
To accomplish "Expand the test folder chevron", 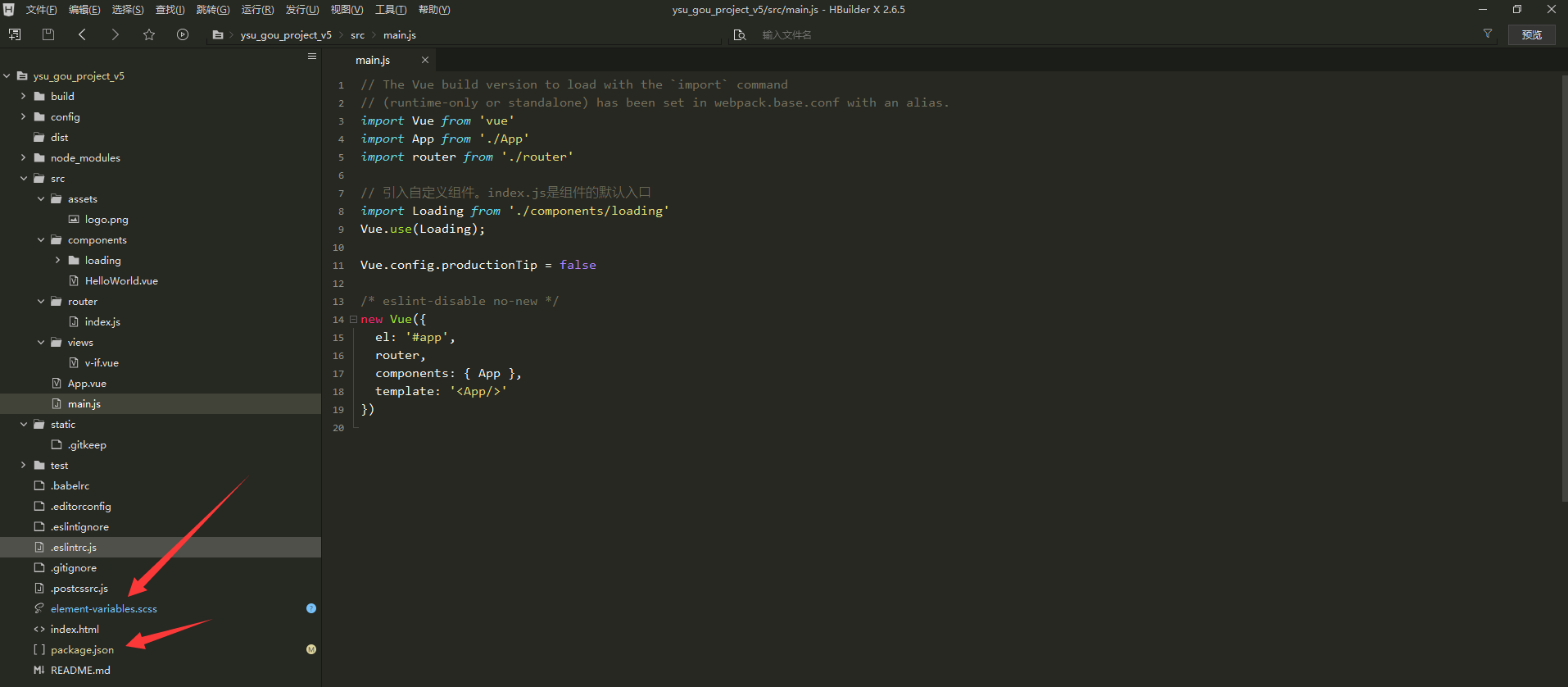I will coord(24,465).
